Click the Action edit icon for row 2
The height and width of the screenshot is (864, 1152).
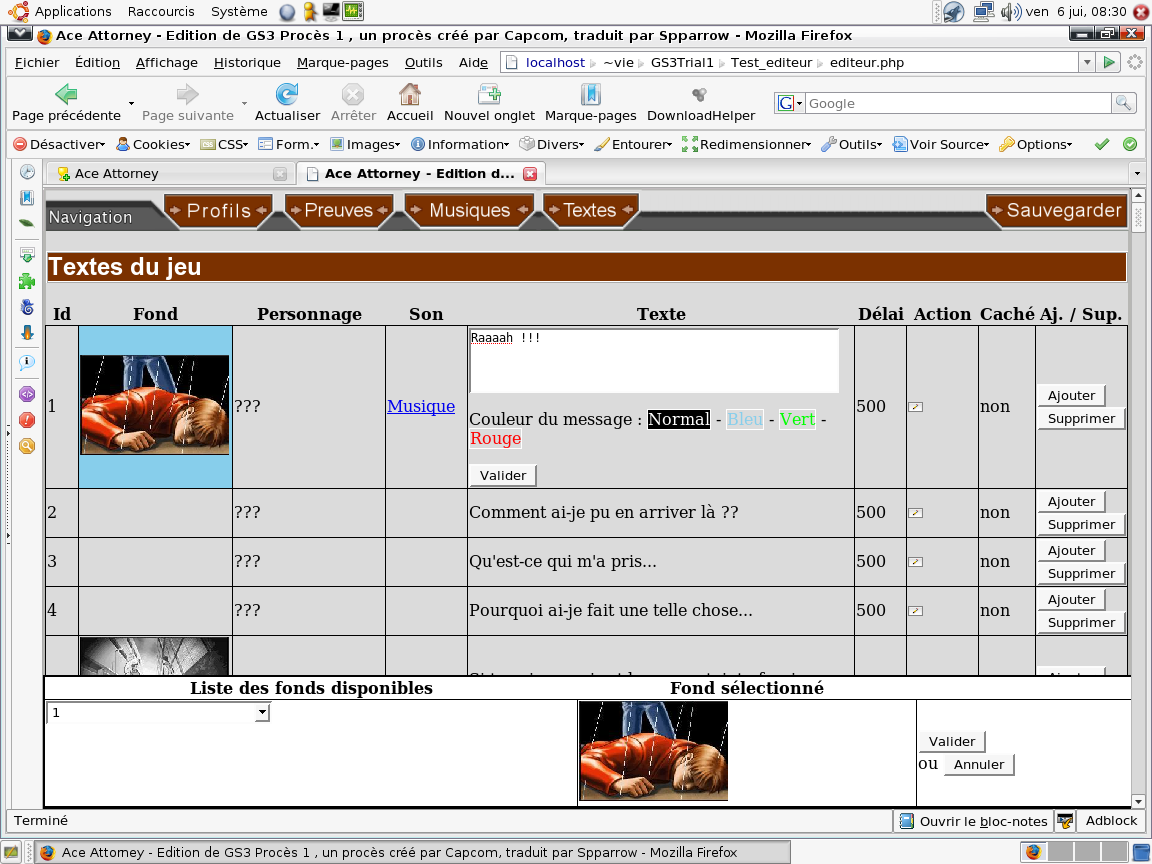(915, 513)
